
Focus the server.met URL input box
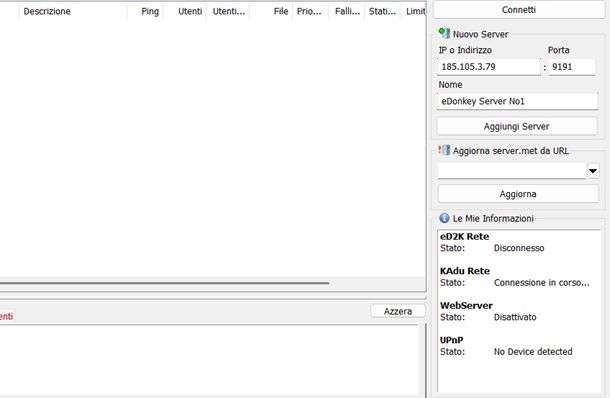[x=512, y=171]
